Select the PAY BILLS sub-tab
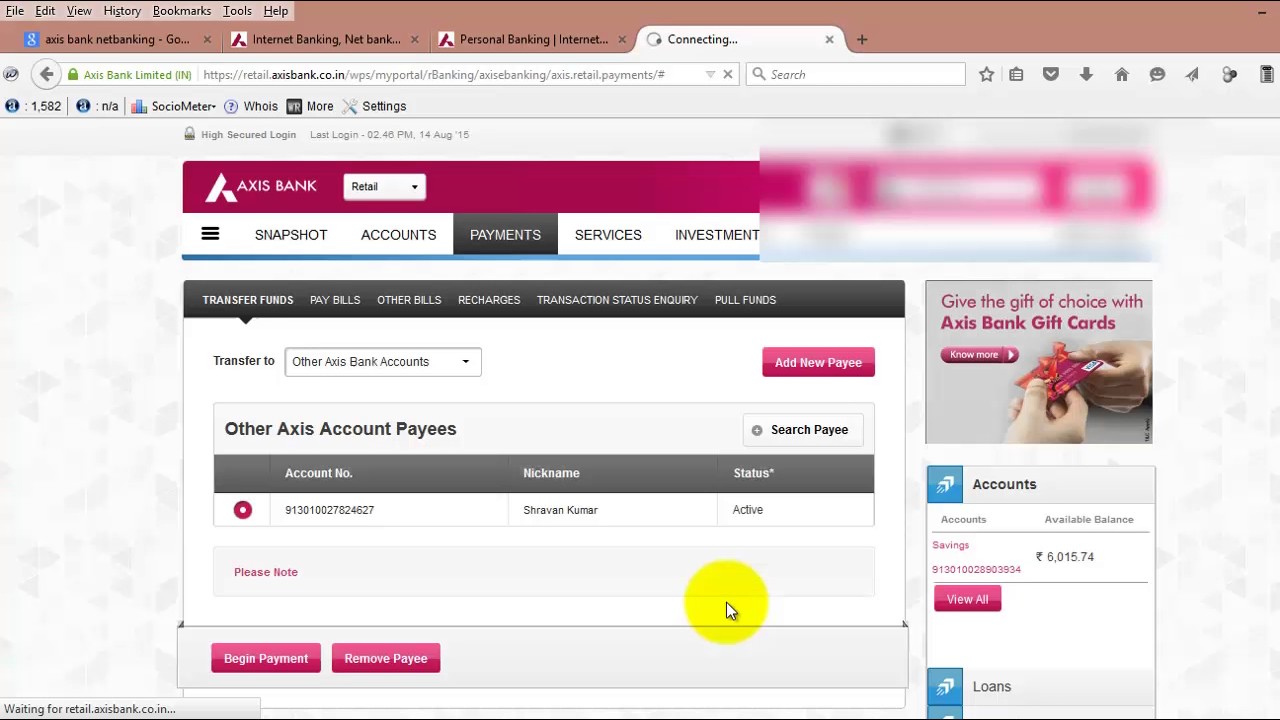Viewport: 1280px width, 720px height. coord(335,300)
